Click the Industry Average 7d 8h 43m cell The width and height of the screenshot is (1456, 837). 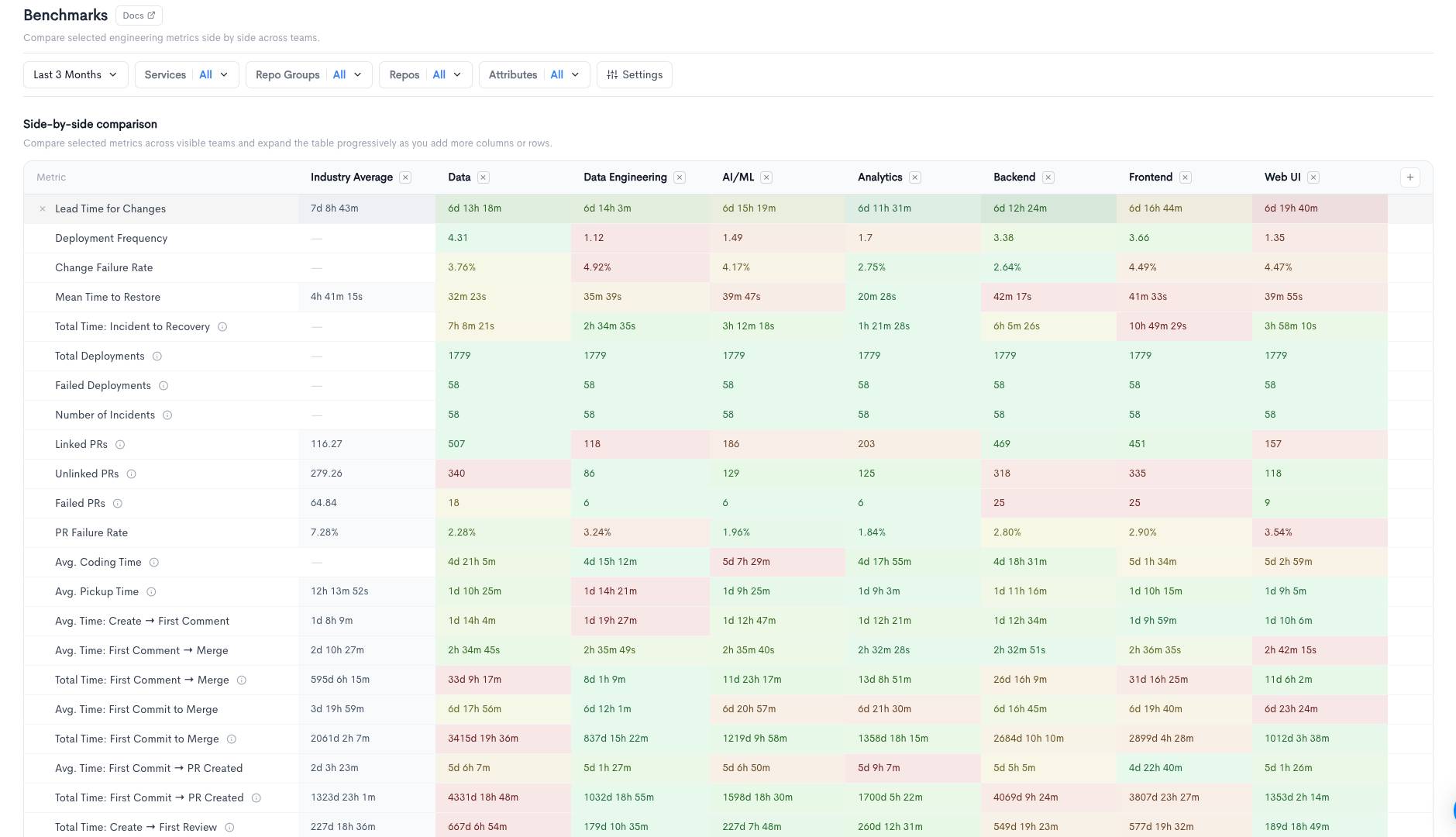(x=367, y=208)
